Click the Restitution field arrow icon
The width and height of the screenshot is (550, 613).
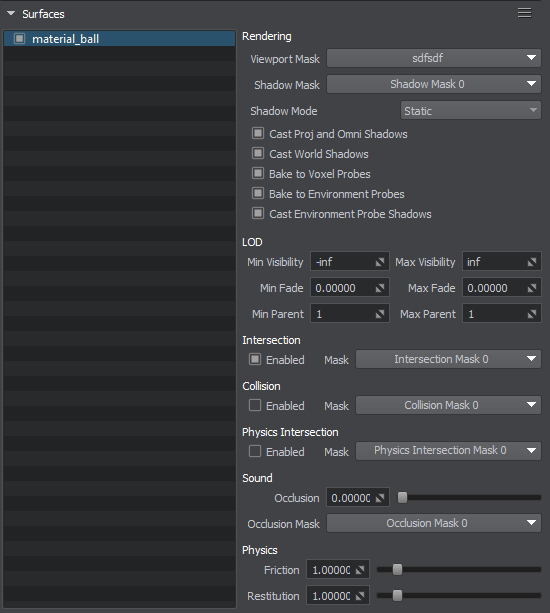tap(360, 596)
